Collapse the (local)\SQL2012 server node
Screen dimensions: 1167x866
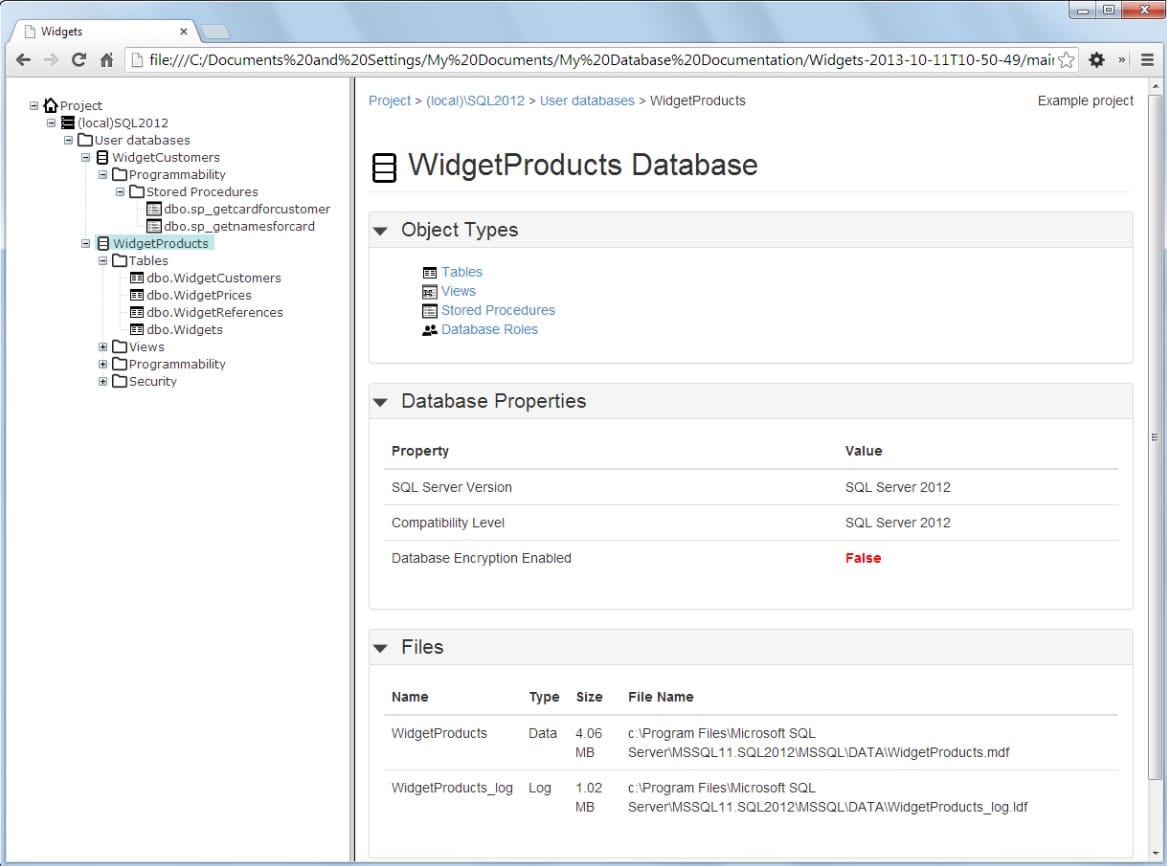pos(51,123)
